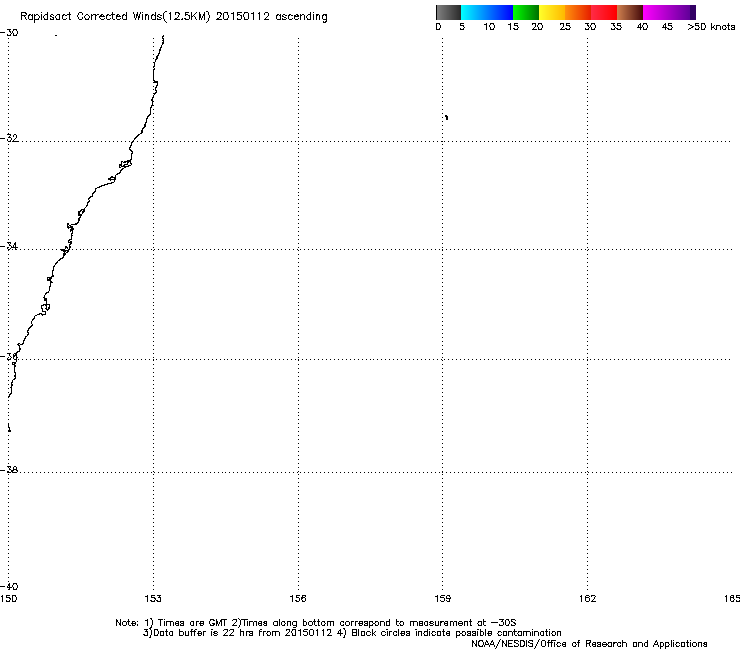Click the longitude label 153
The width and height of the screenshot is (740, 650).
click(153, 599)
